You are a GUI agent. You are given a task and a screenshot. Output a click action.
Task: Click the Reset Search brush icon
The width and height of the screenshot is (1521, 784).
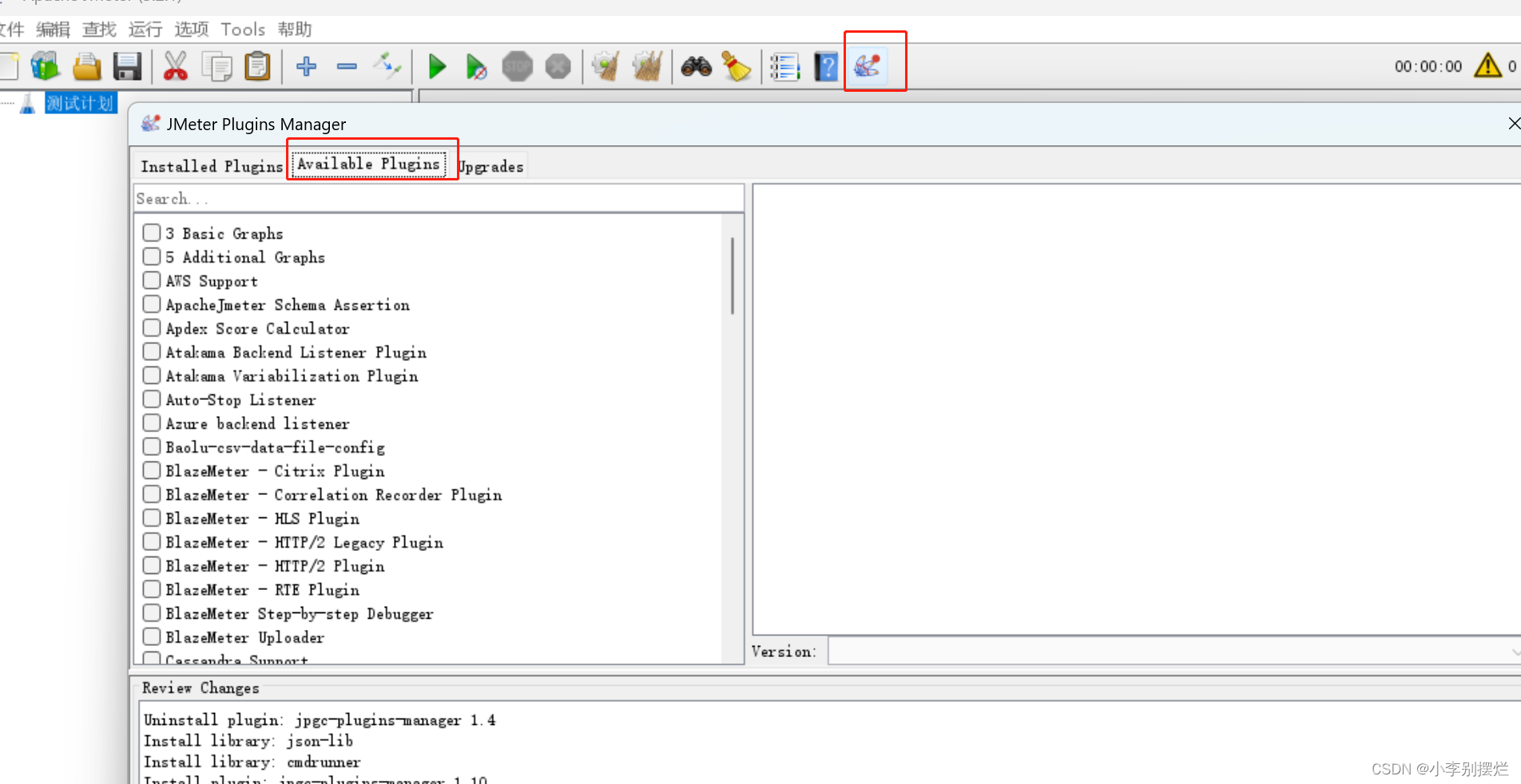click(x=736, y=66)
